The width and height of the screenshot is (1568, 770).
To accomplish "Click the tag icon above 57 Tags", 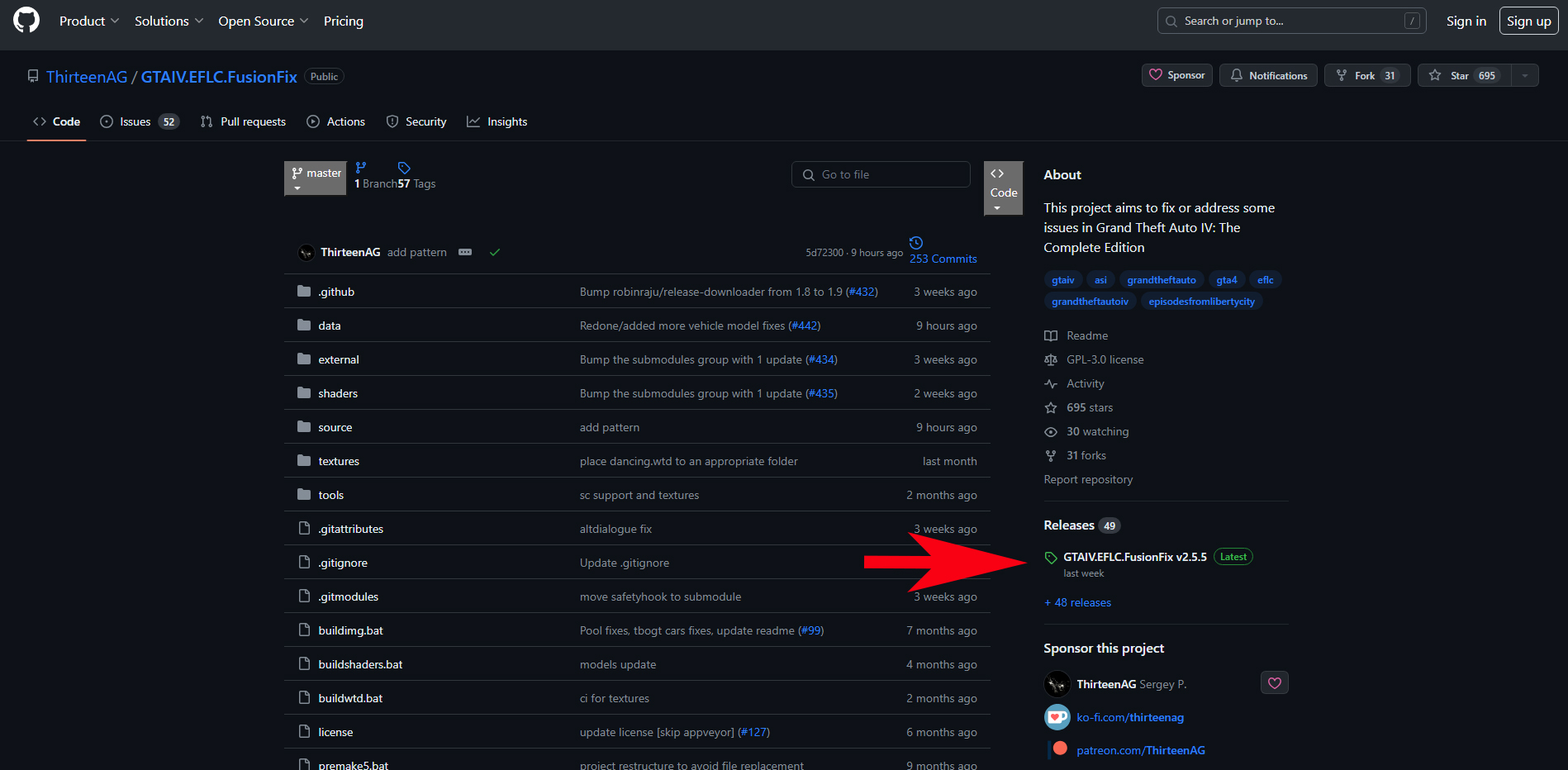I will (404, 168).
